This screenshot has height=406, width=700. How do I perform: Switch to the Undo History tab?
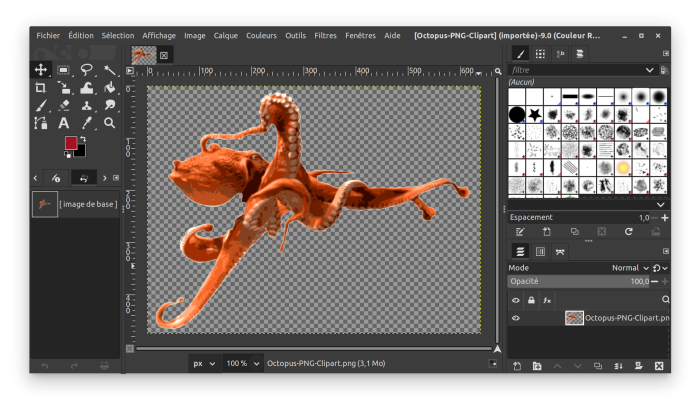[83, 178]
